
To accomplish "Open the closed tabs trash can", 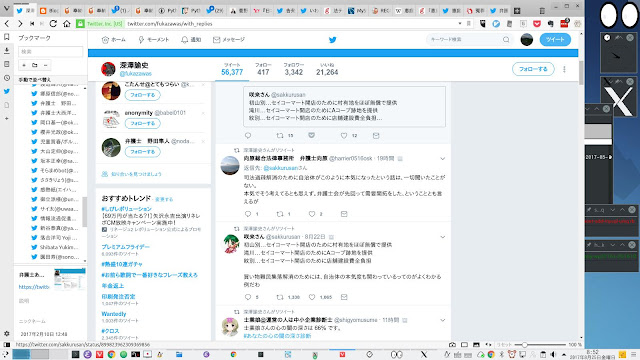I will point(542,11).
